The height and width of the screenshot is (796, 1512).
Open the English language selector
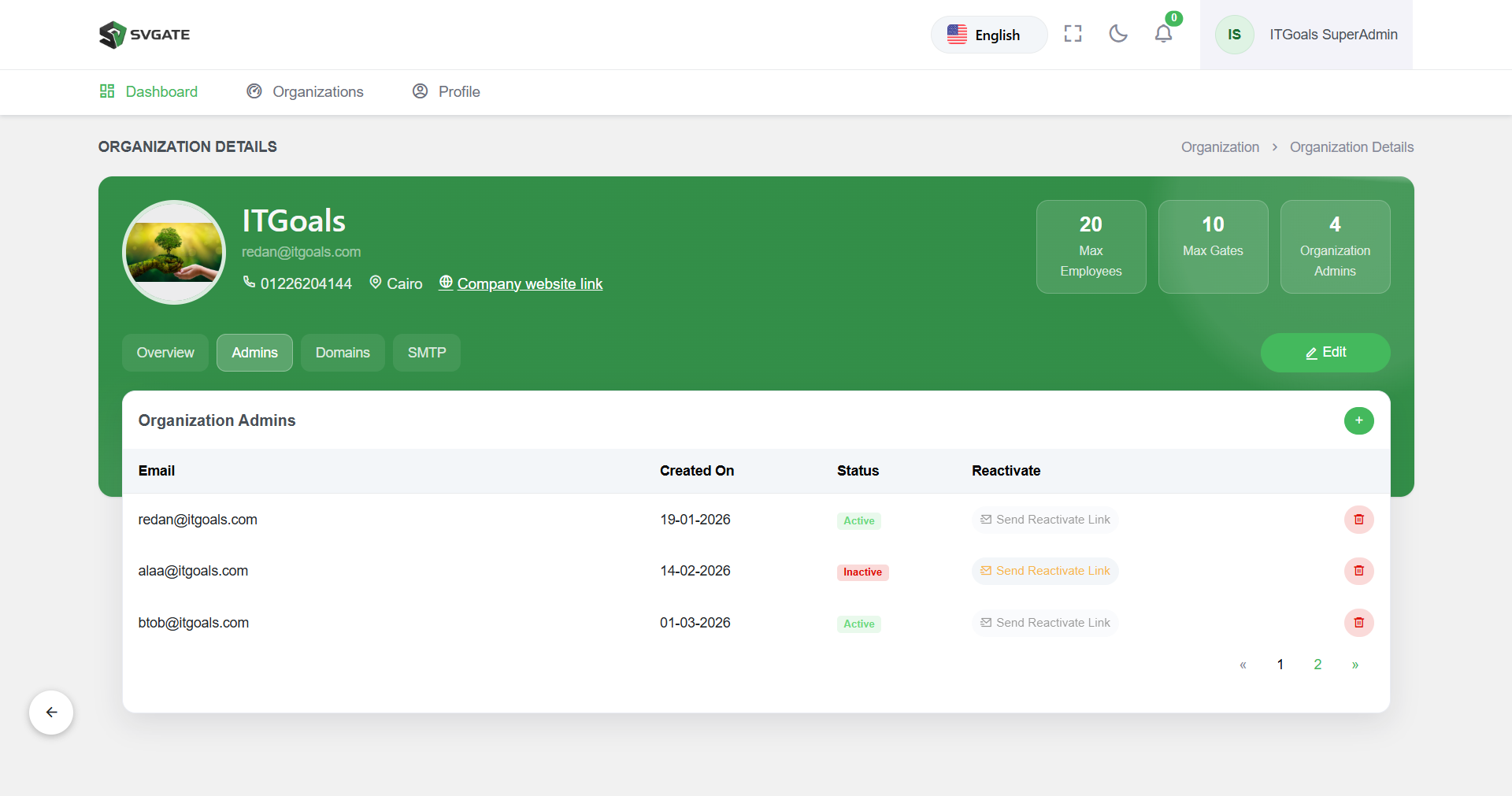click(x=989, y=35)
